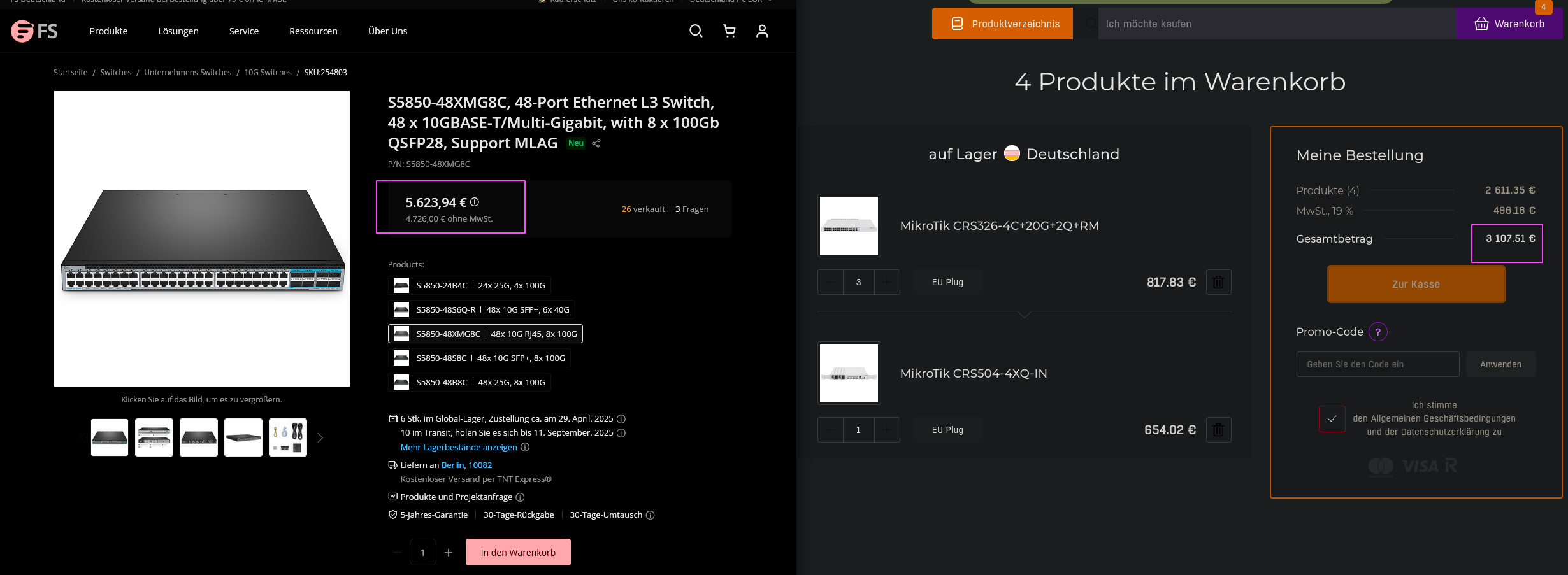Click info icon after 11. September 2025
This screenshot has height=575, width=1568.
(x=621, y=433)
